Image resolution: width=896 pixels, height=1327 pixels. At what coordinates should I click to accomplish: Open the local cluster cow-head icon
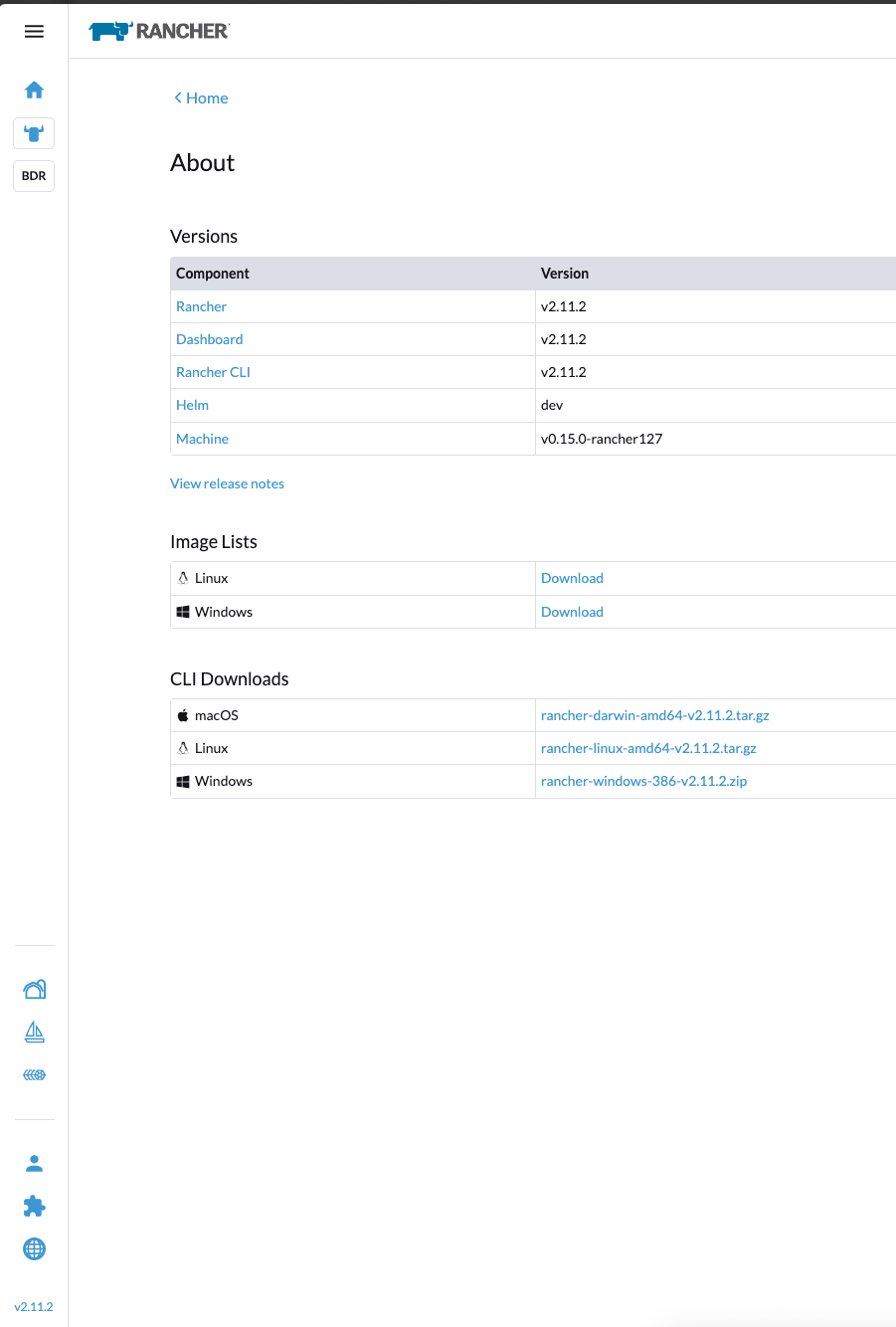34,133
